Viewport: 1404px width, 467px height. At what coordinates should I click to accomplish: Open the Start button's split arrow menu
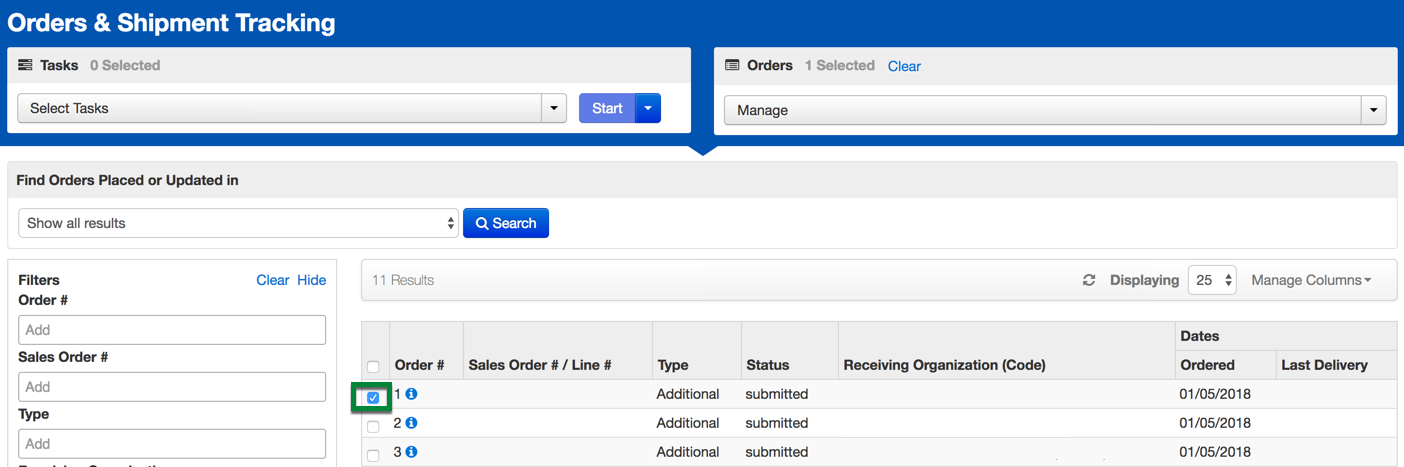point(648,108)
